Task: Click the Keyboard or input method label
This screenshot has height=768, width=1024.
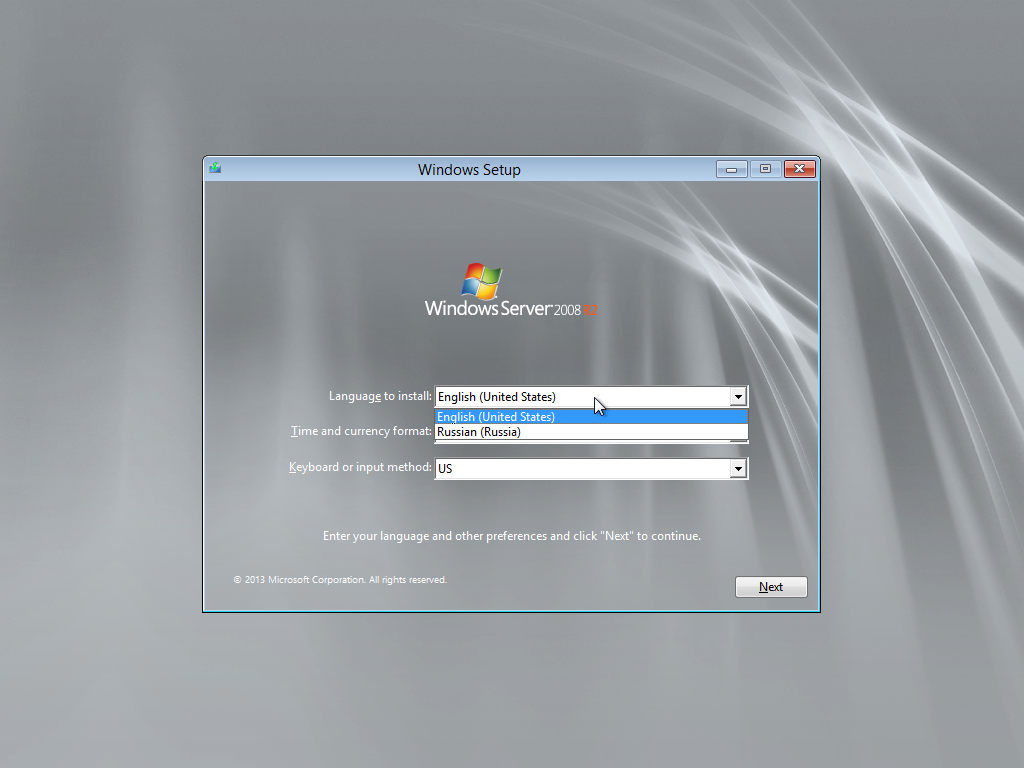Action: 360,467
